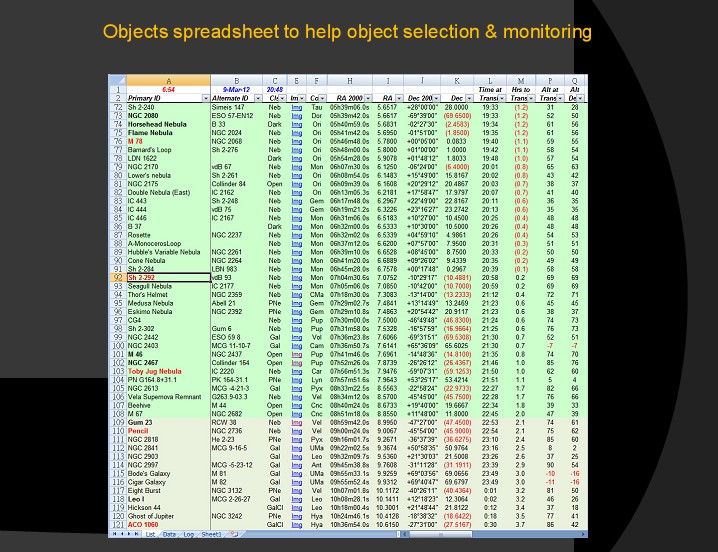Click the Select All corner of the grid

117,80
